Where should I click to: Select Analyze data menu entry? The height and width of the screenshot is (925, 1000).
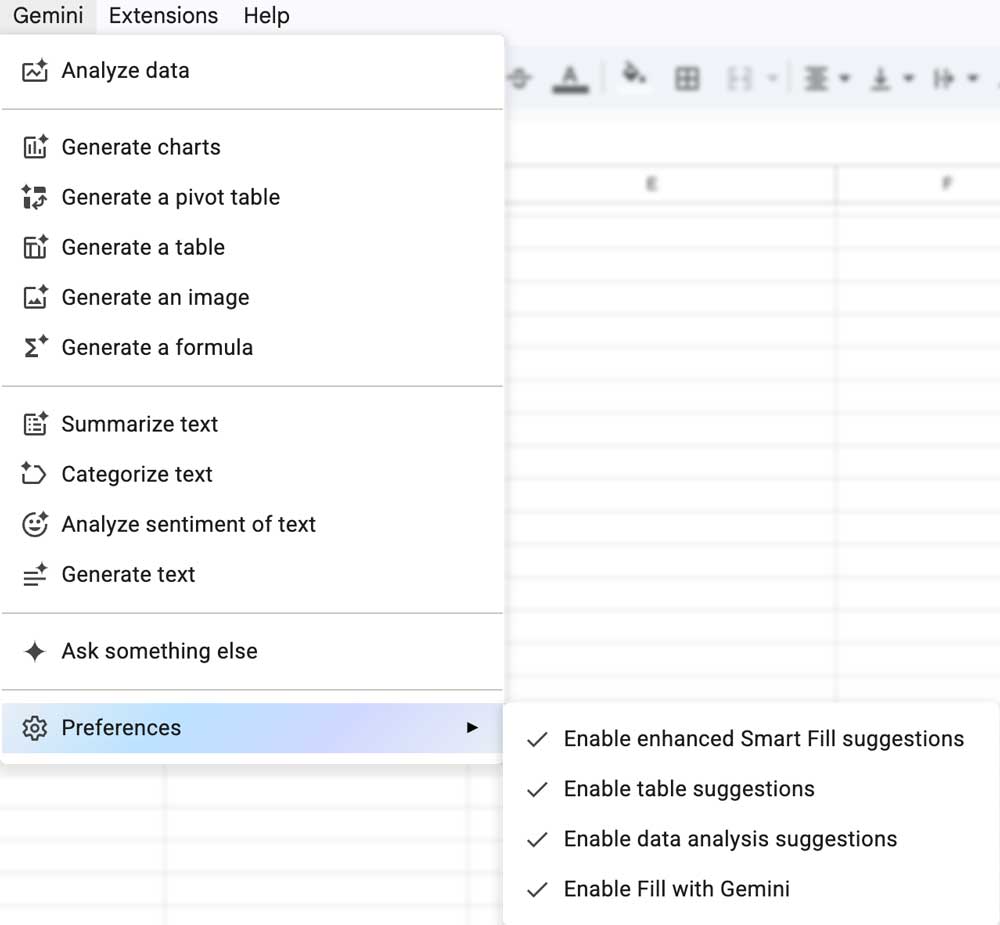click(x=253, y=71)
